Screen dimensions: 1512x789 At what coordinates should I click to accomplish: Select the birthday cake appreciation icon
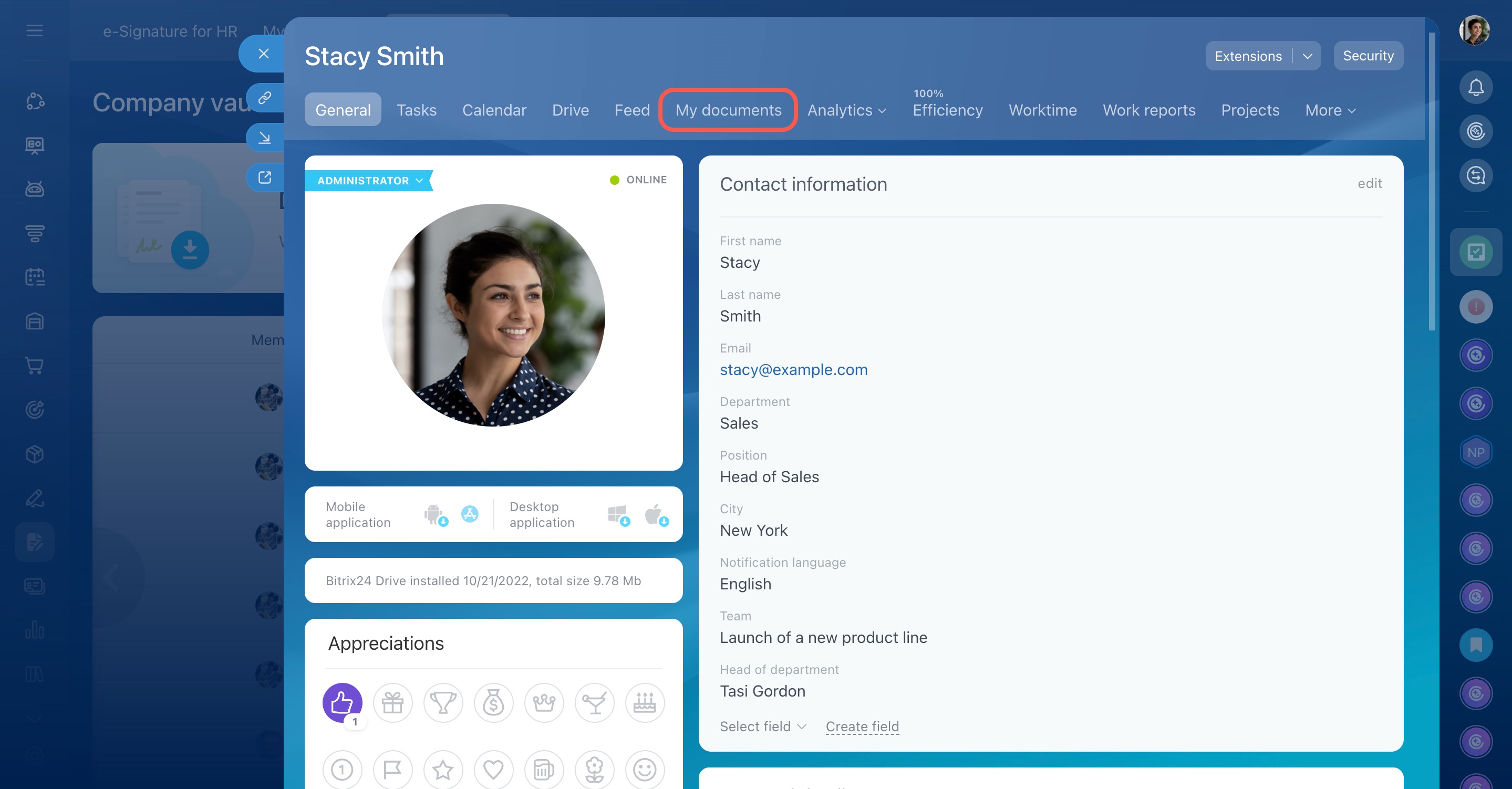[x=645, y=703]
